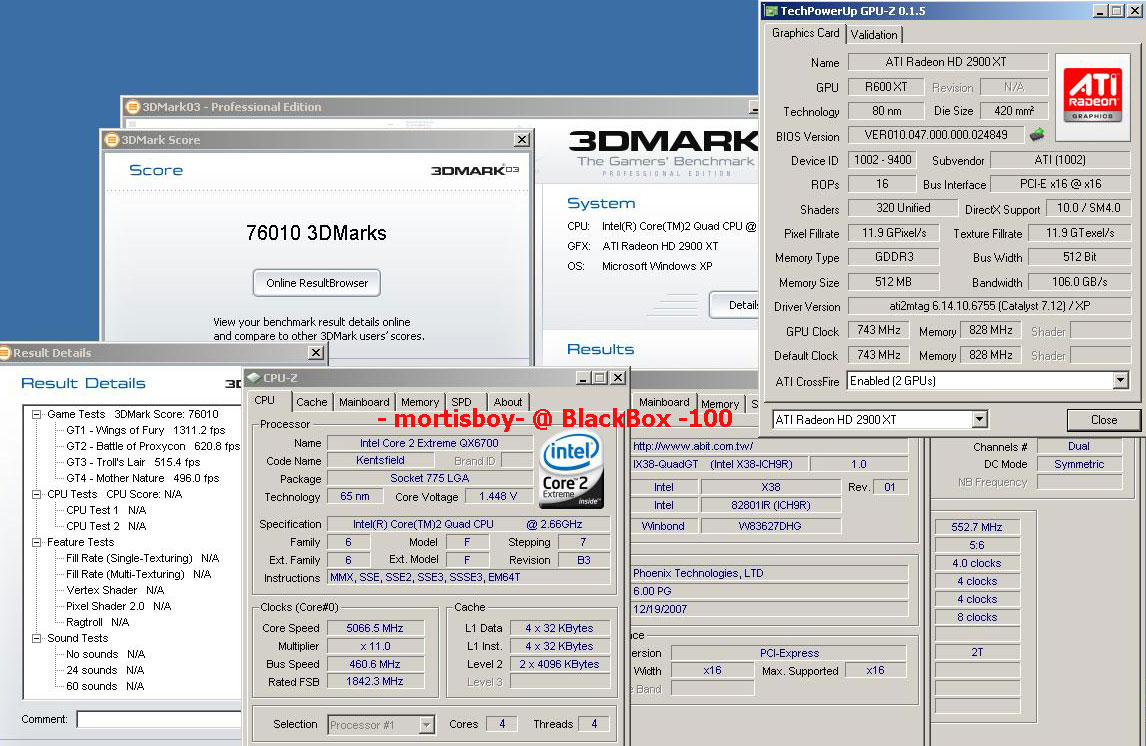
Task: Select GT3 - Troll's Lair row
Action: [133, 463]
